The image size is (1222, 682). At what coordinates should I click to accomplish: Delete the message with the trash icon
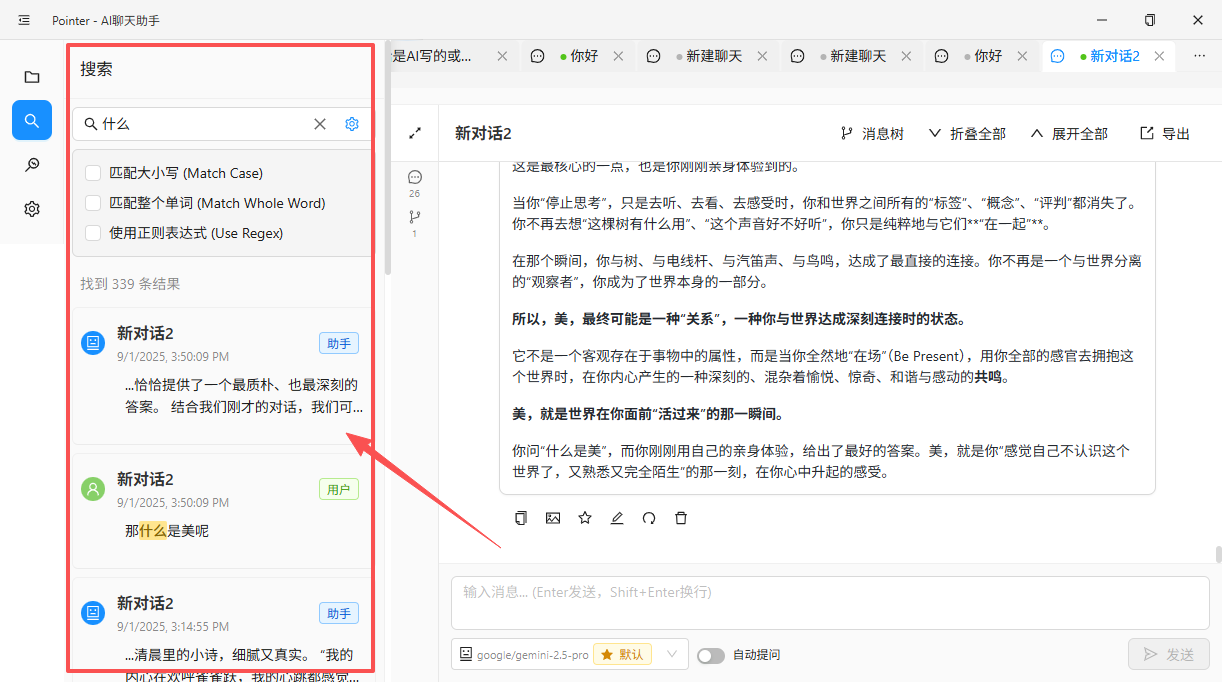click(681, 518)
